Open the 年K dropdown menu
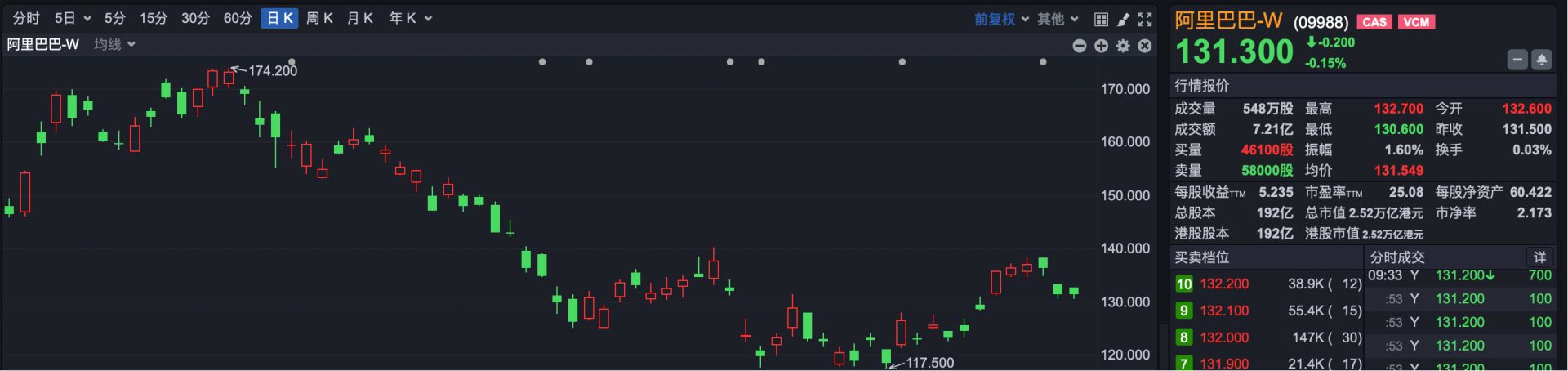 [410, 18]
